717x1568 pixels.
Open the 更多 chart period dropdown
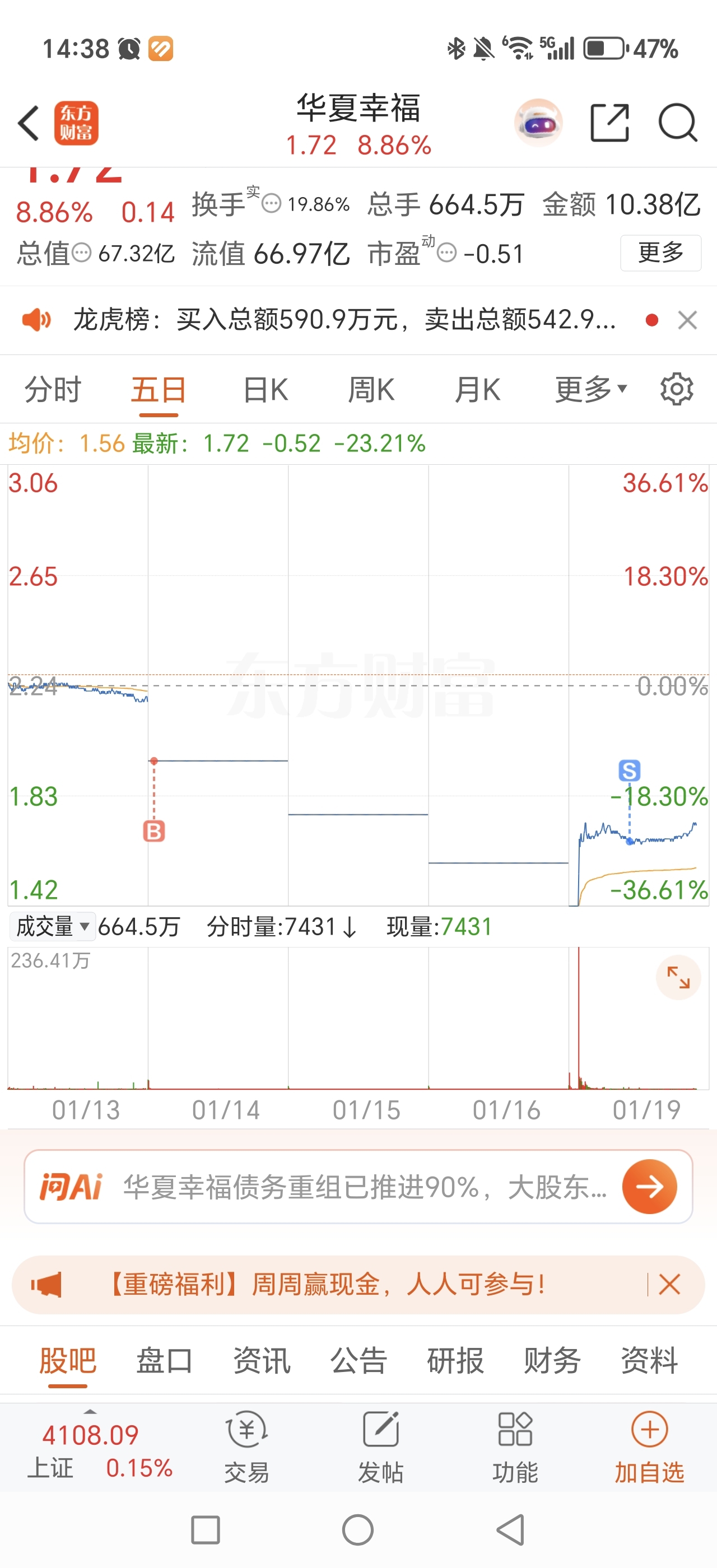[590, 390]
